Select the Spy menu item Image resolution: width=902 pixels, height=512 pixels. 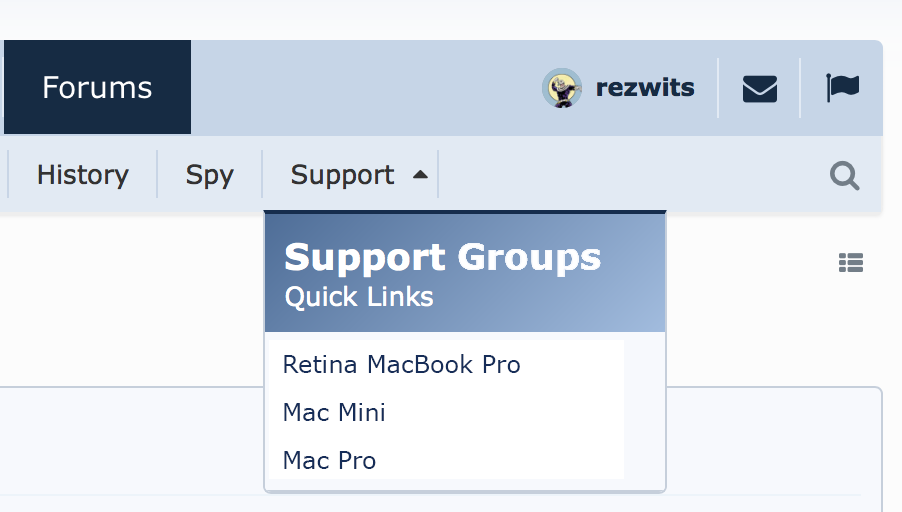(209, 175)
